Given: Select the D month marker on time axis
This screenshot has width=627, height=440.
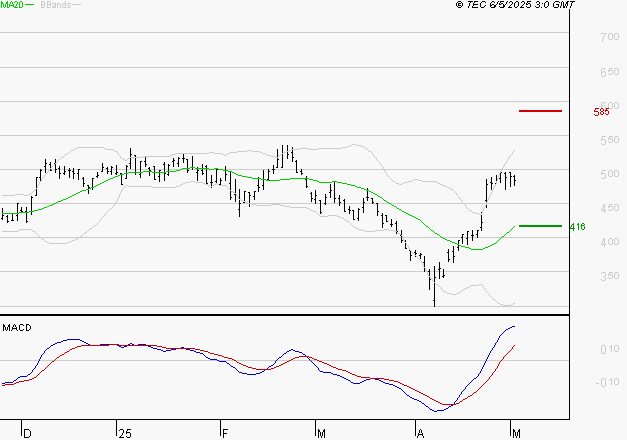Looking at the screenshot, I should pos(27,434).
